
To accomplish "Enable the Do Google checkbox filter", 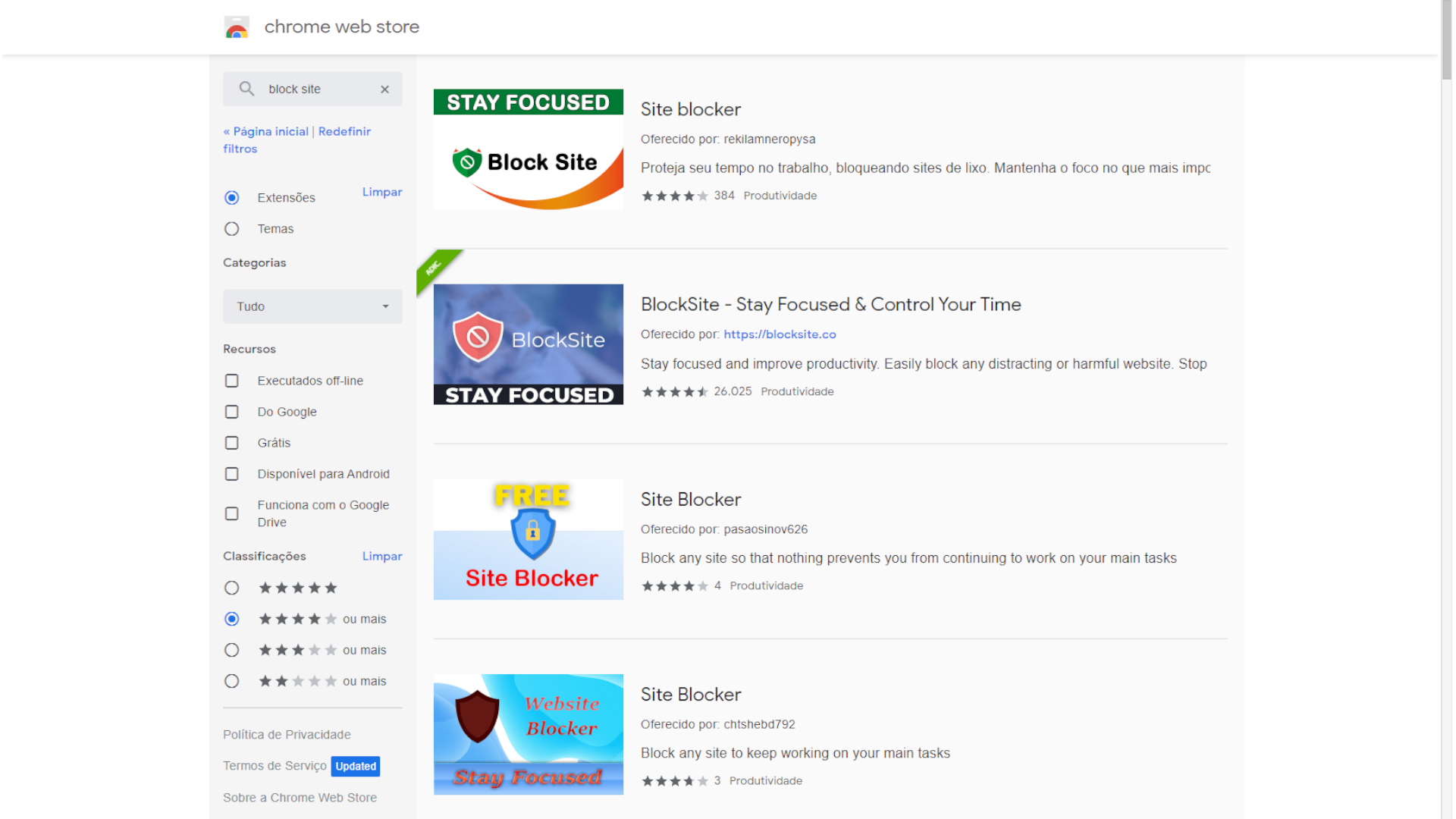I will [x=232, y=411].
